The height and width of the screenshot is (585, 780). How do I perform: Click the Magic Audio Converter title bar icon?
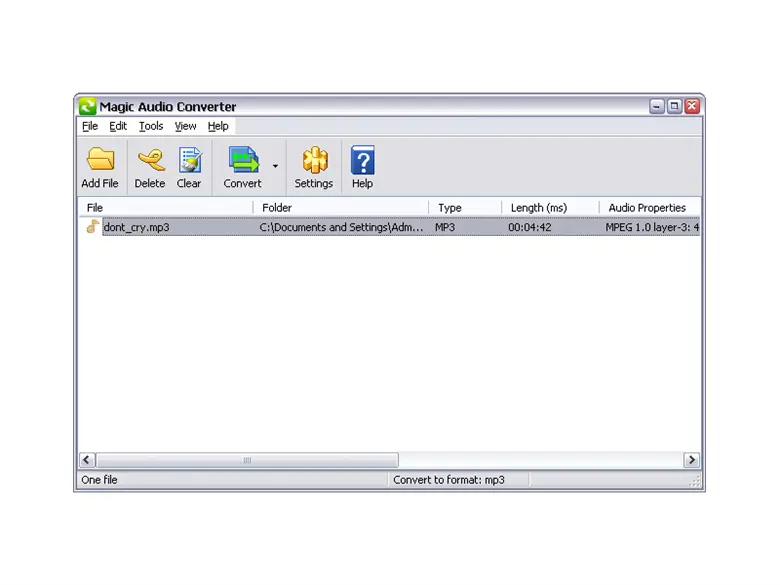(88, 106)
